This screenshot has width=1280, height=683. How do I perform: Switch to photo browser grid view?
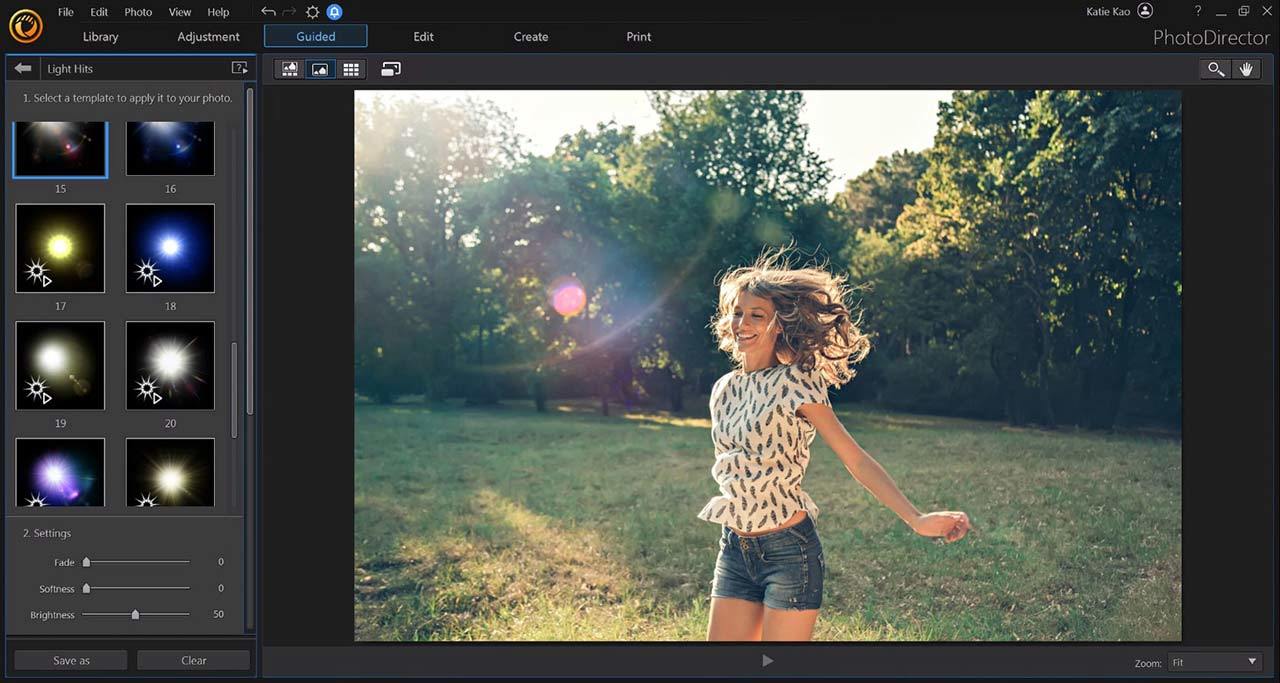[x=351, y=69]
